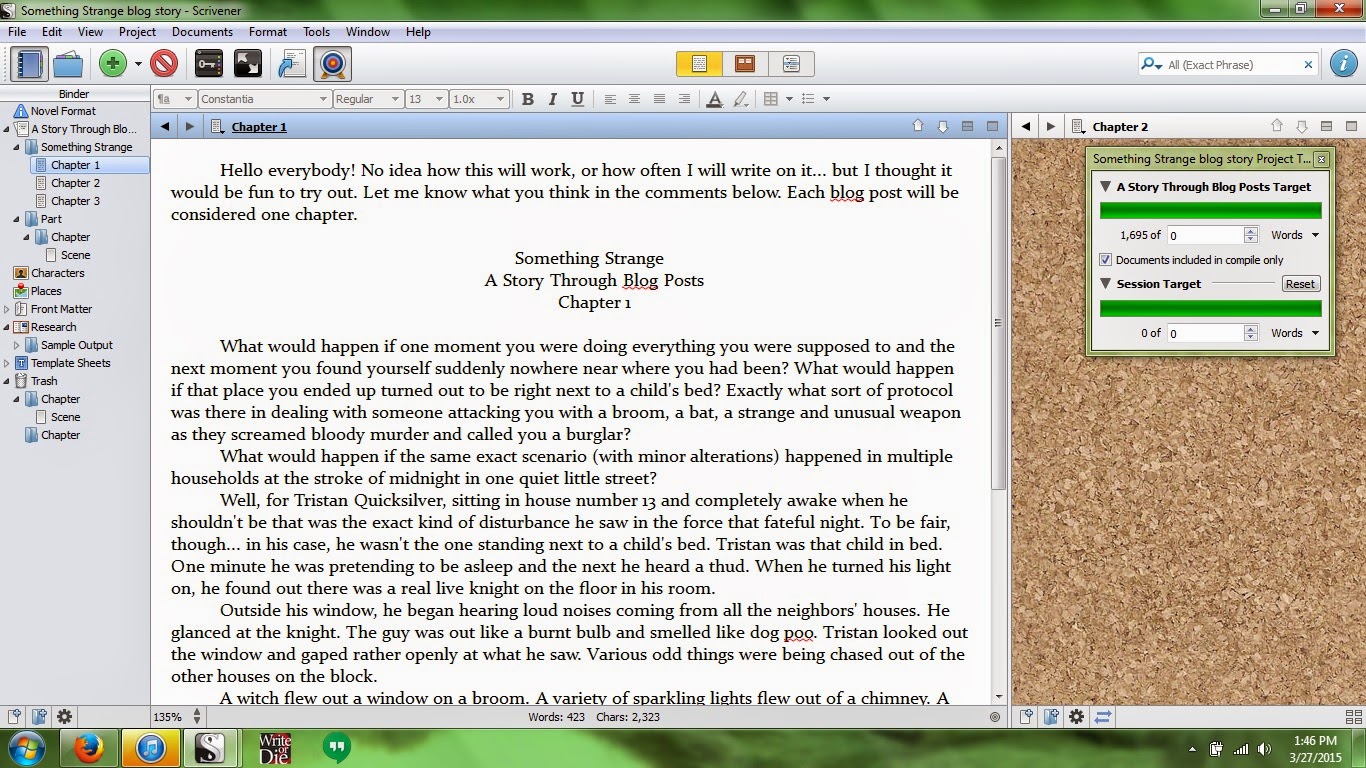This screenshot has height=768, width=1366.
Task: Click the blue info icon top right
Action: (1344, 63)
